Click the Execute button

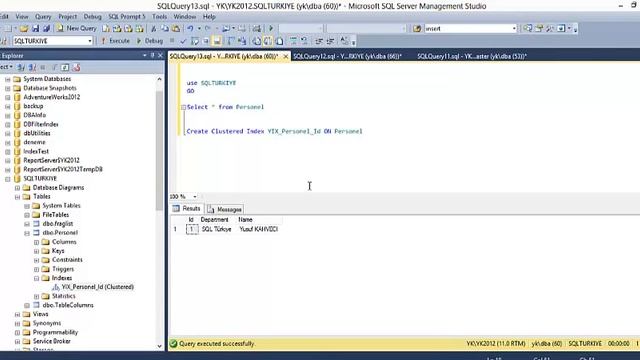coord(115,41)
